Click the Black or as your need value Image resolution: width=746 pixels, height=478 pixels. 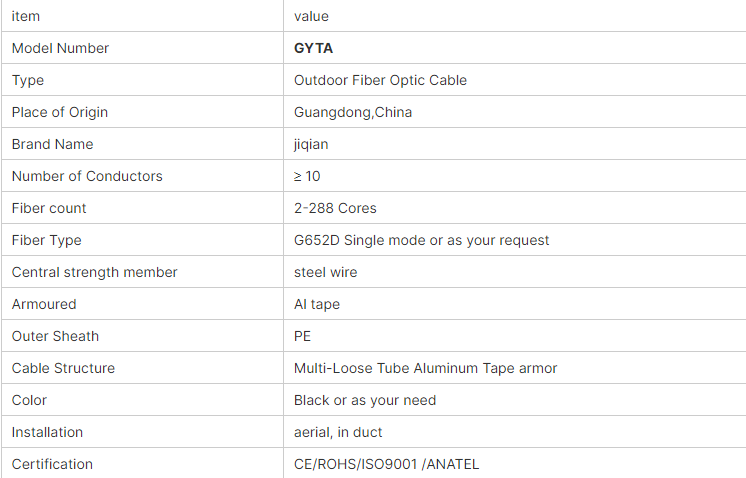(365, 400)
